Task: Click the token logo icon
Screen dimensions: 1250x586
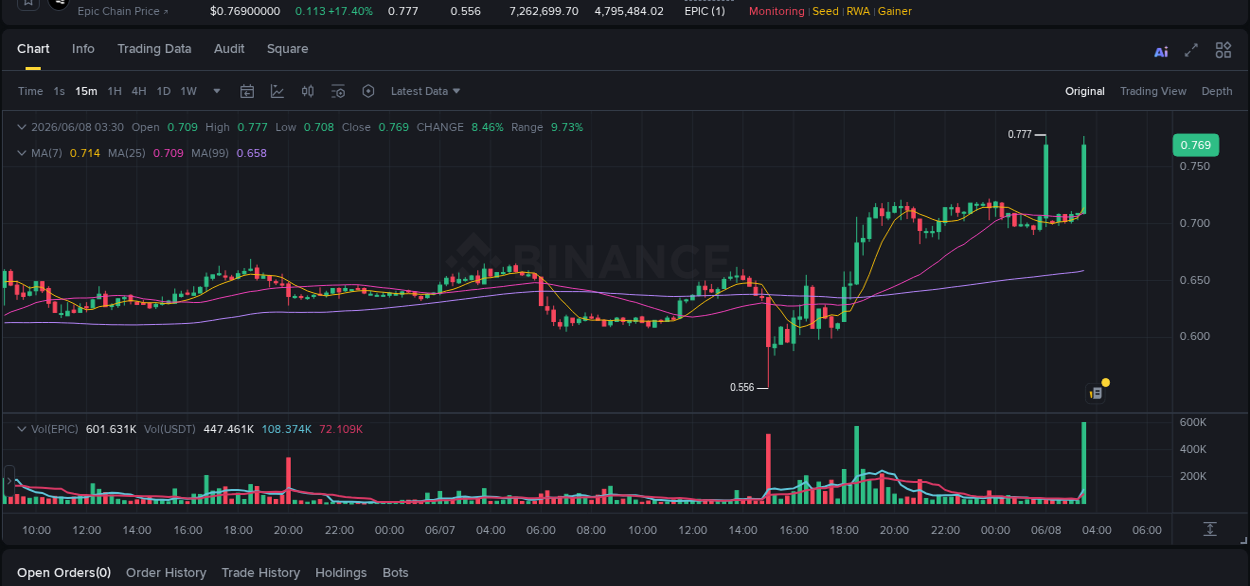Action: click(59, 3)
